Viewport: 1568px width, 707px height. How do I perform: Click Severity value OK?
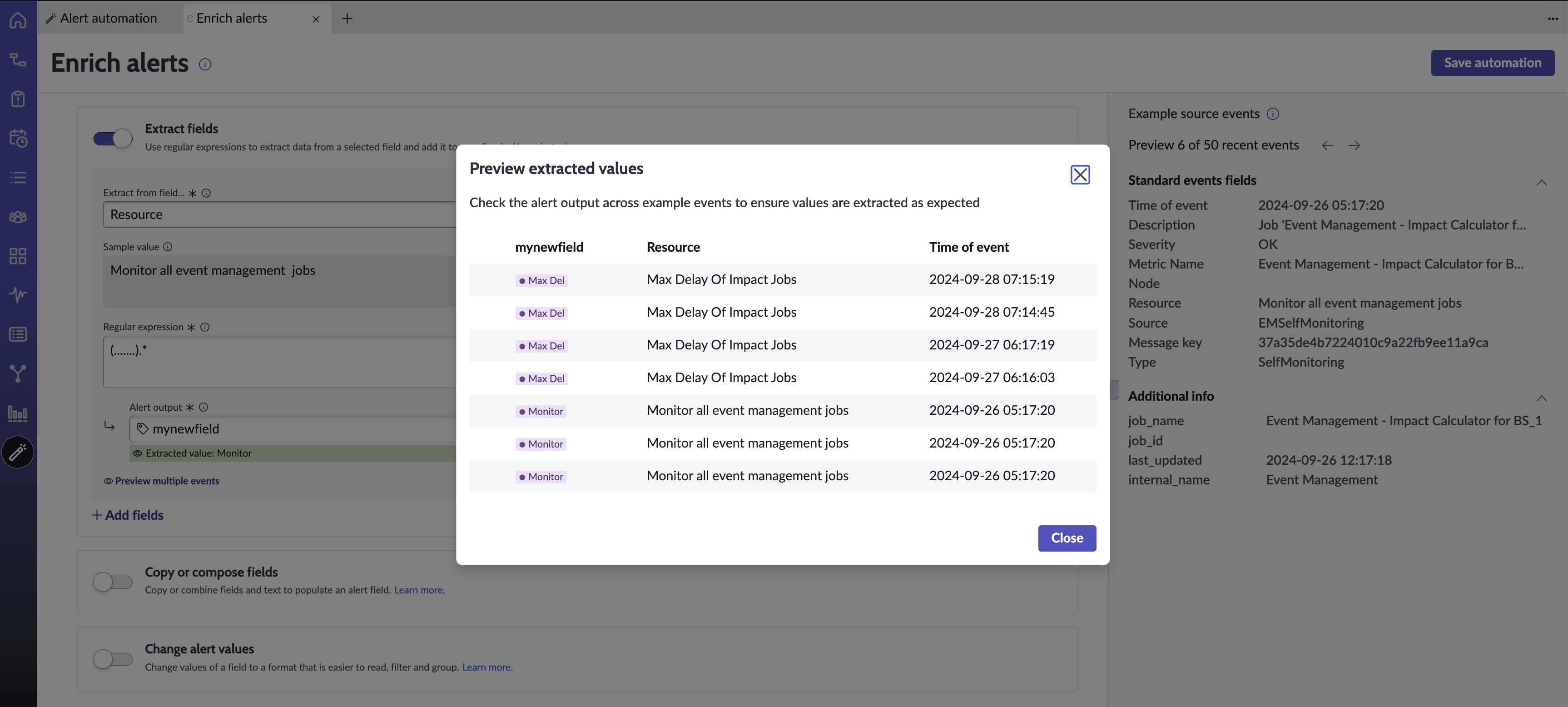(1268, 245)
